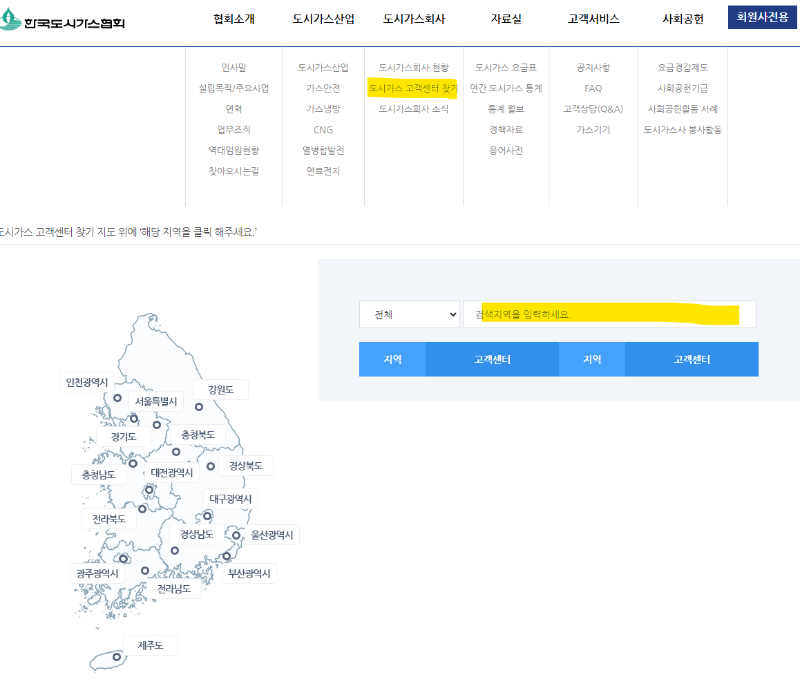Open 설립목적/주요사업 link

click(x=234, y=88)
